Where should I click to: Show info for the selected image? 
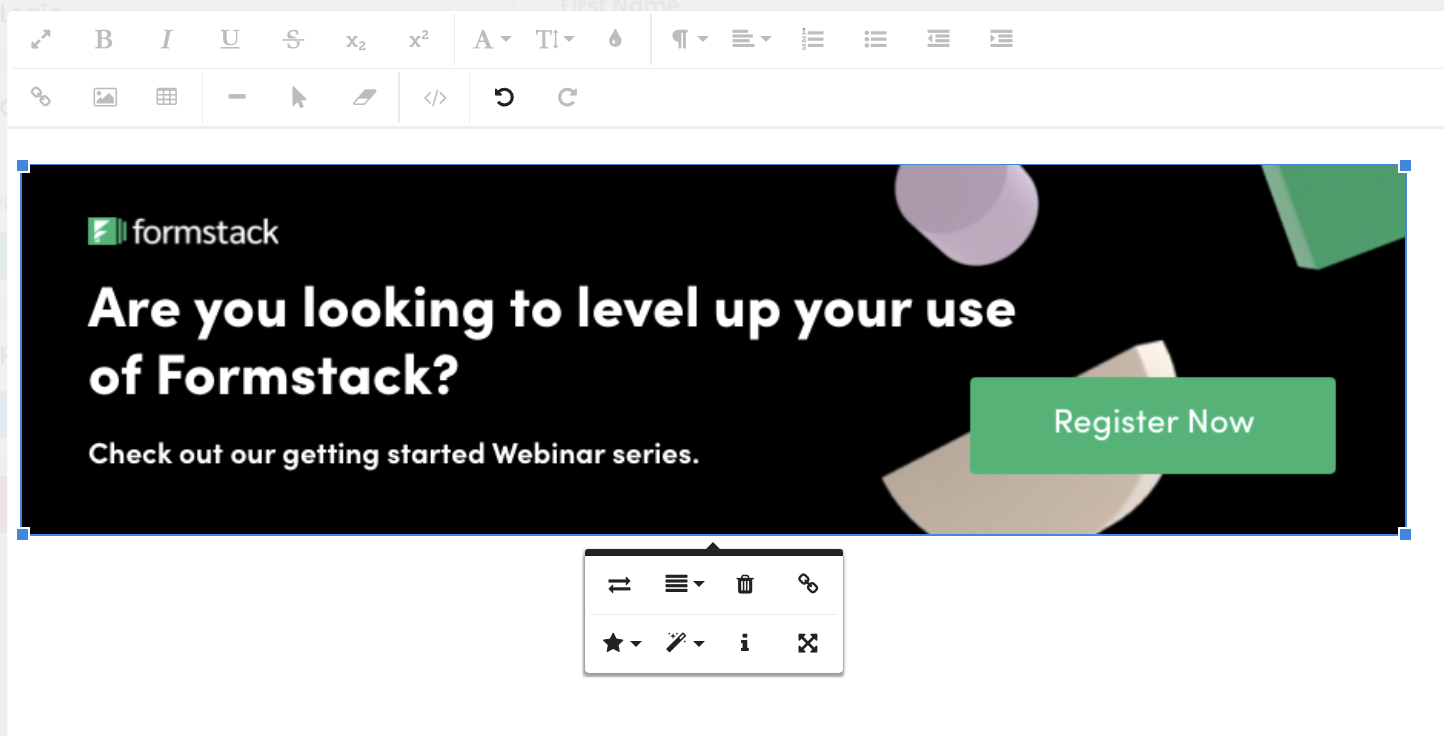(x=744, y=643)
